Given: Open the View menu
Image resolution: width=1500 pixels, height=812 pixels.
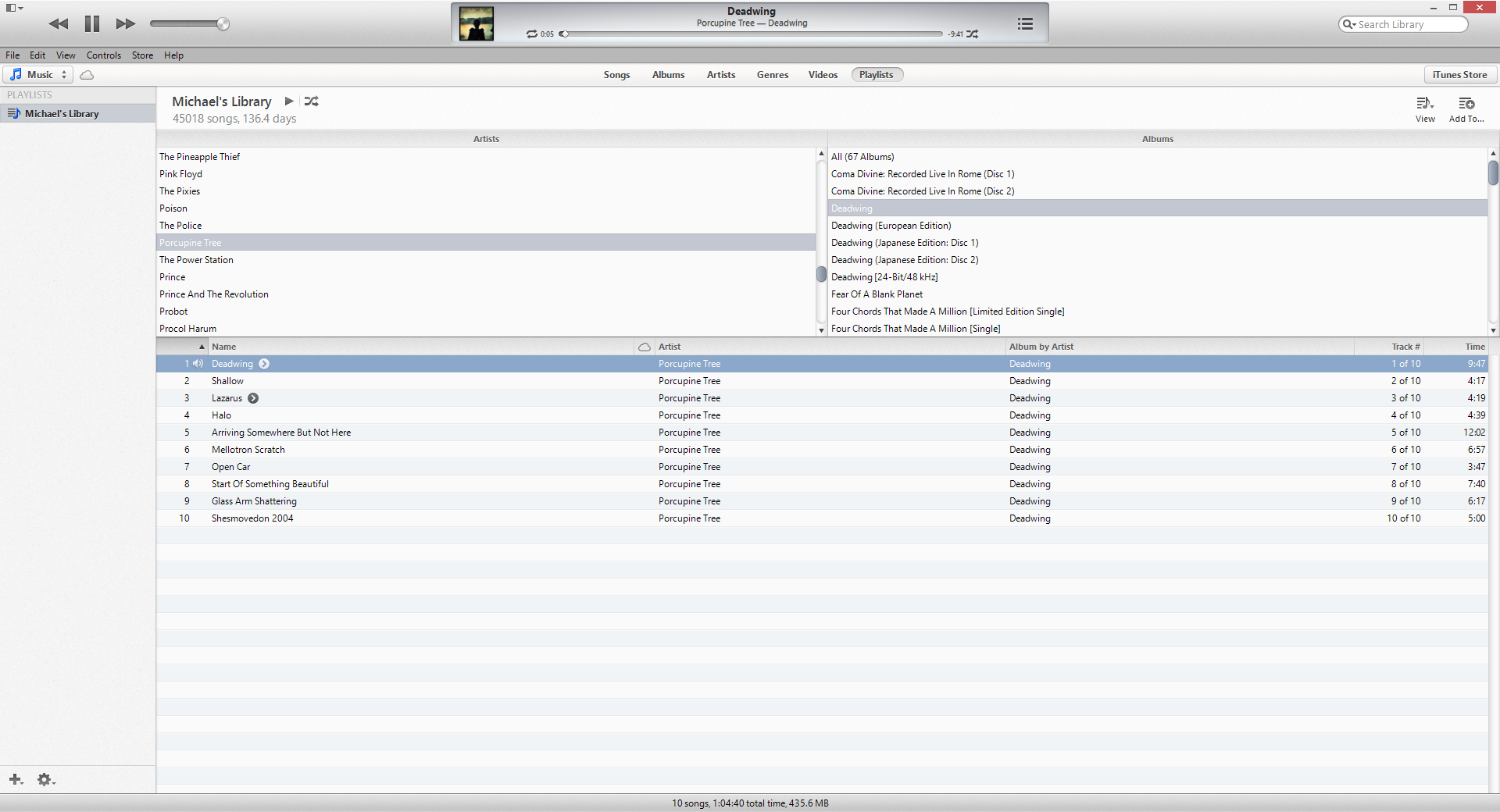Looking at the screenshot, I should point(66,55).
